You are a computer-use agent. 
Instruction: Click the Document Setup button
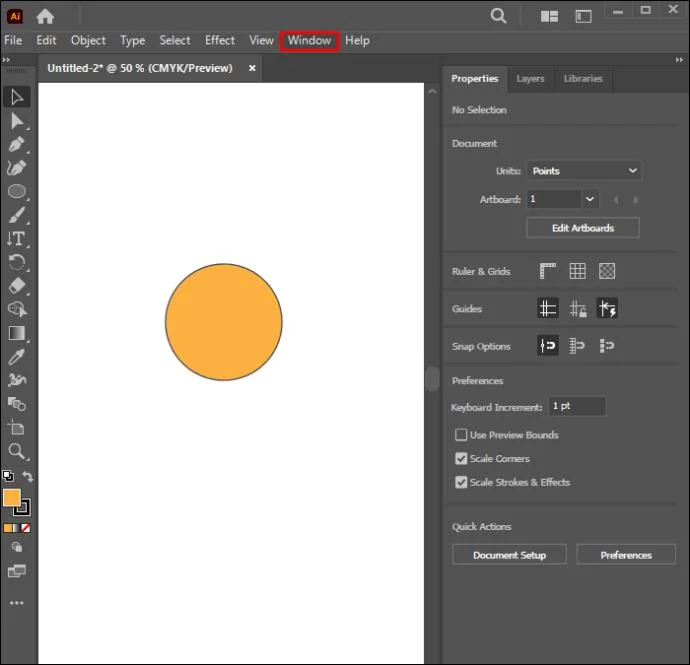pyautogui.click(x=509, y=555)
